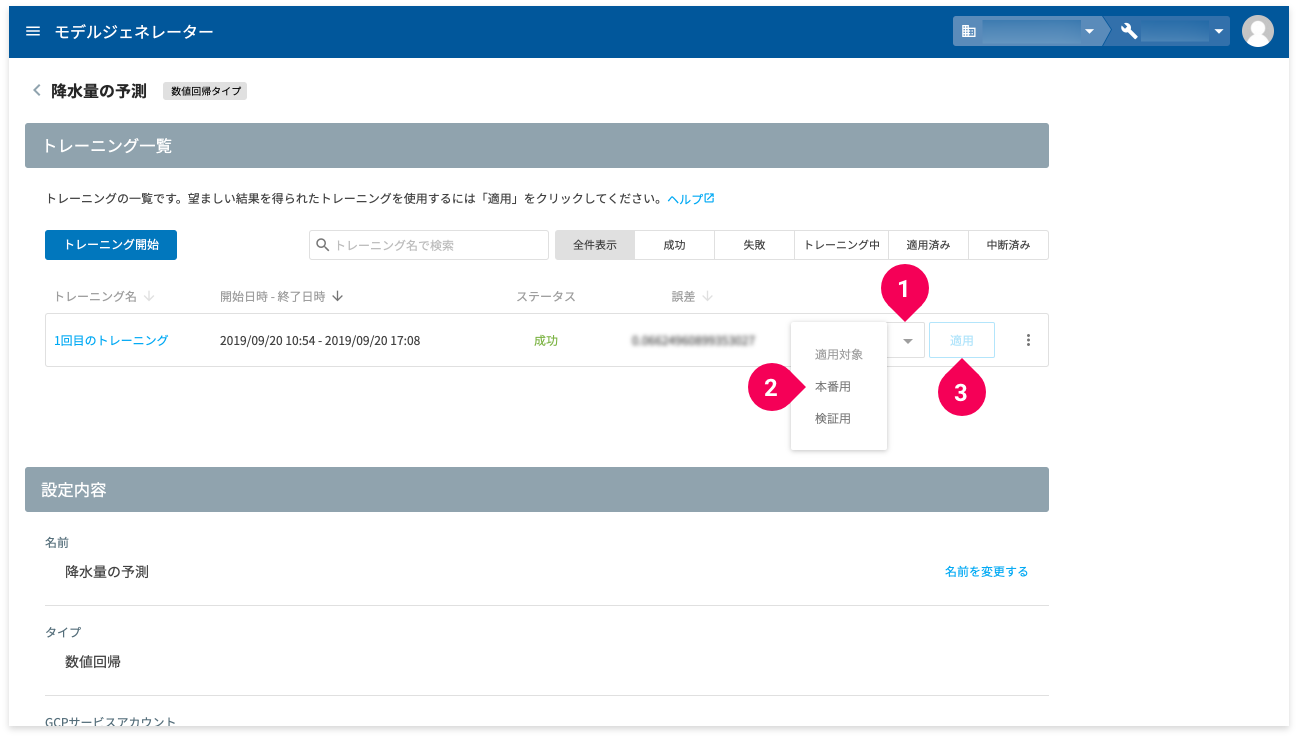This screenshot has width=1298, height=738.
Task: Sort by 誤差 column header
Action: point(692,296)
